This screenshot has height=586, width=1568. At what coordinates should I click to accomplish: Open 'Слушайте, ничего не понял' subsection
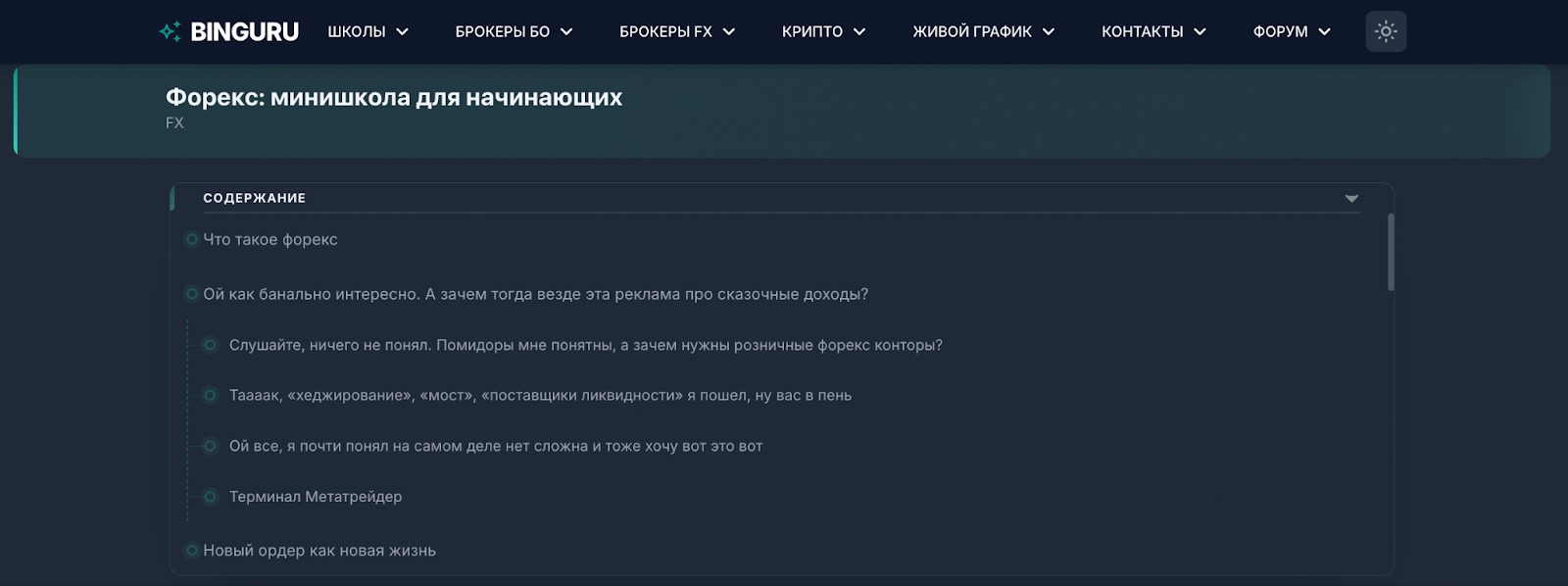[585, 345]
